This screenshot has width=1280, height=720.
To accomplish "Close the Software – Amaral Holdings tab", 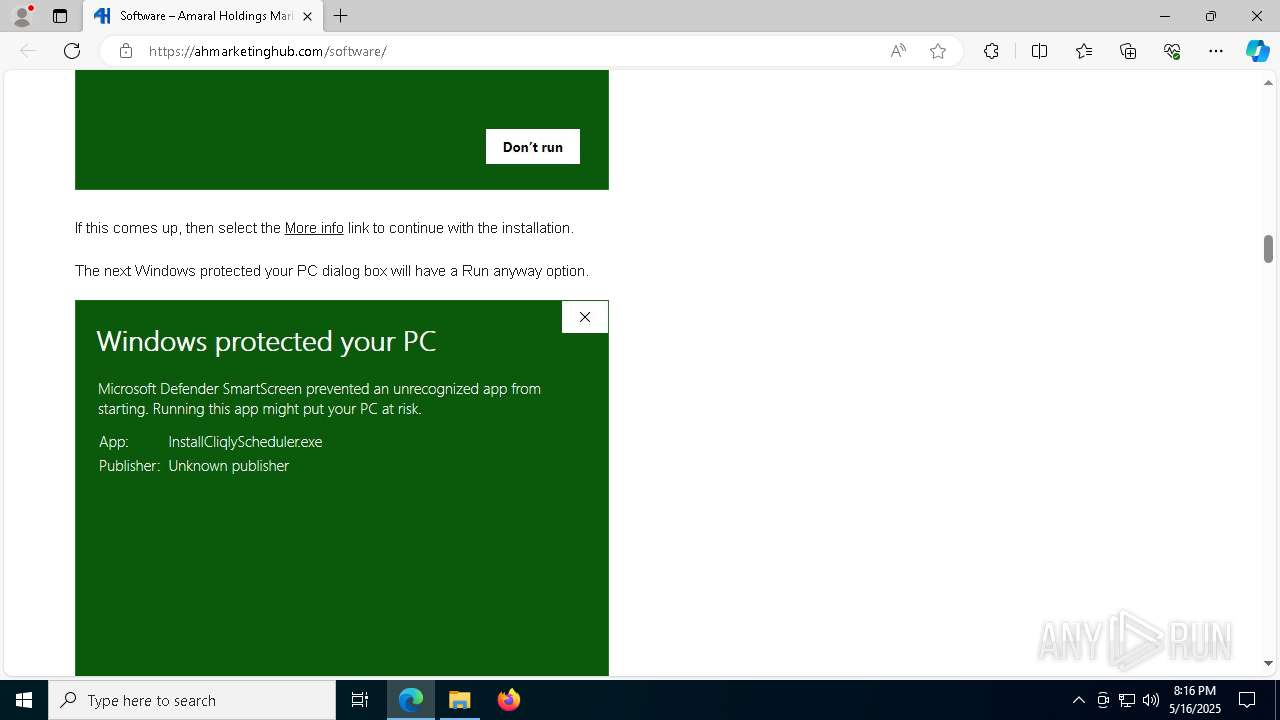I will [307, 16].
